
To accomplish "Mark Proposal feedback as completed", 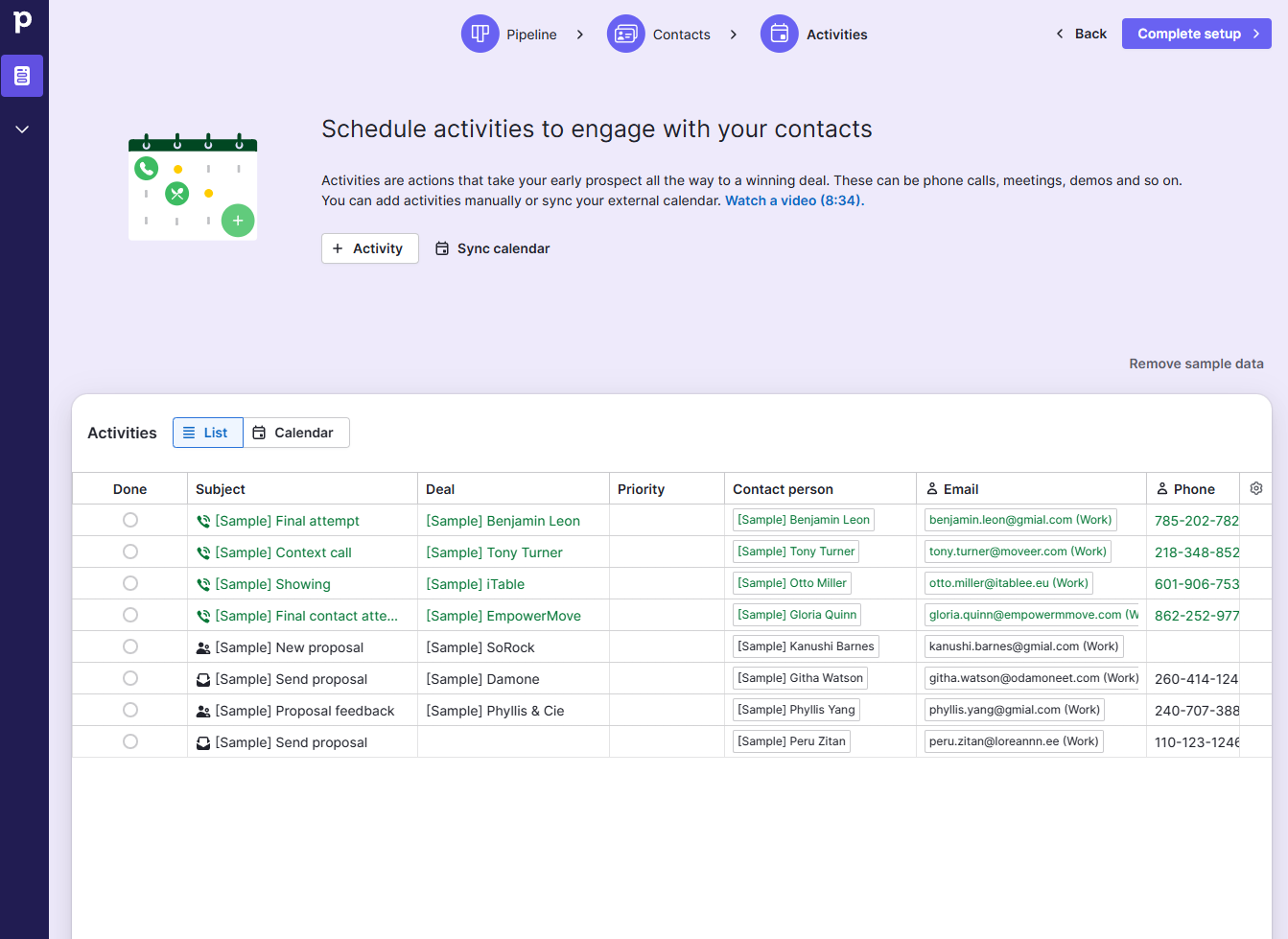I will pyautogui.click(x=129, y=710).
